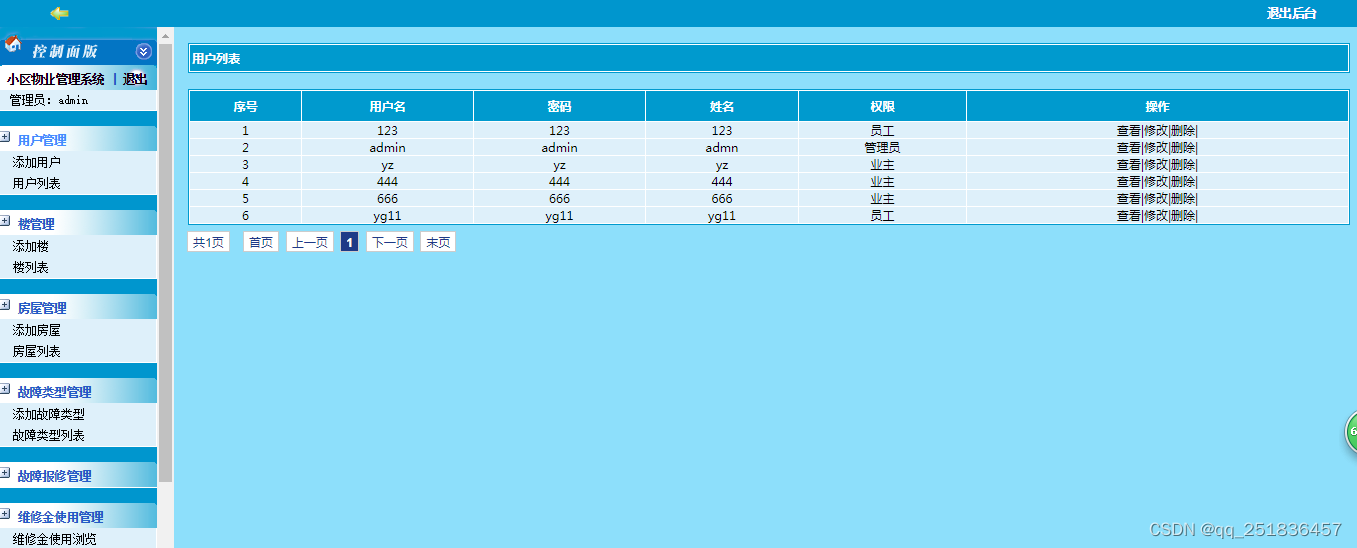This screenshot has width=1357, height=548.
Task: Expand the 故障报修管理 plus icon
Action: click(x=5, y=473)
